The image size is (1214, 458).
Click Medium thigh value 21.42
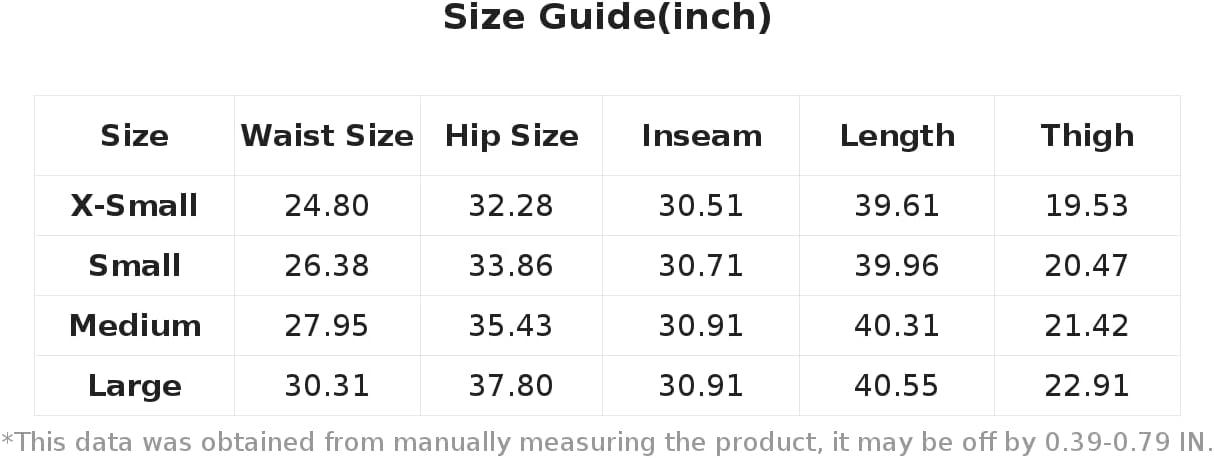pos(1087,326)
